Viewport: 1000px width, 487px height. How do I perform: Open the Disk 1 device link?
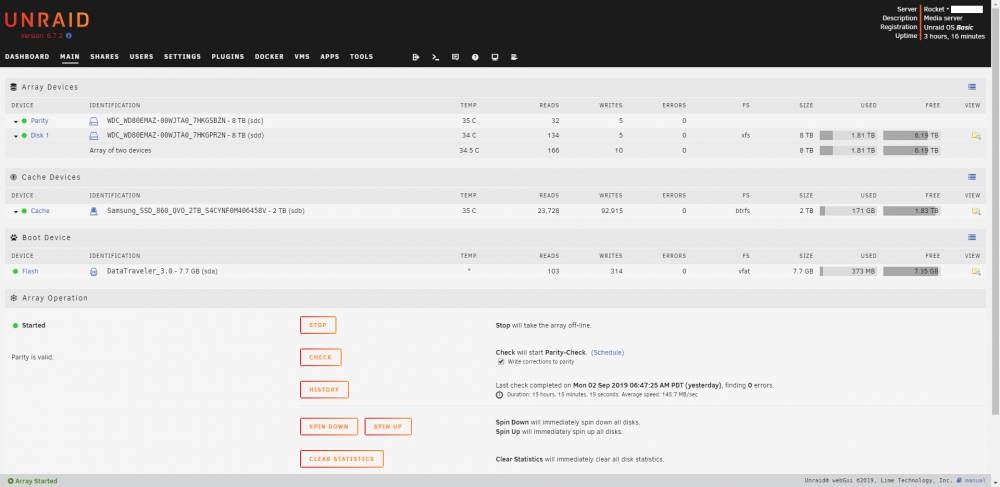click(x=40, y=136)
